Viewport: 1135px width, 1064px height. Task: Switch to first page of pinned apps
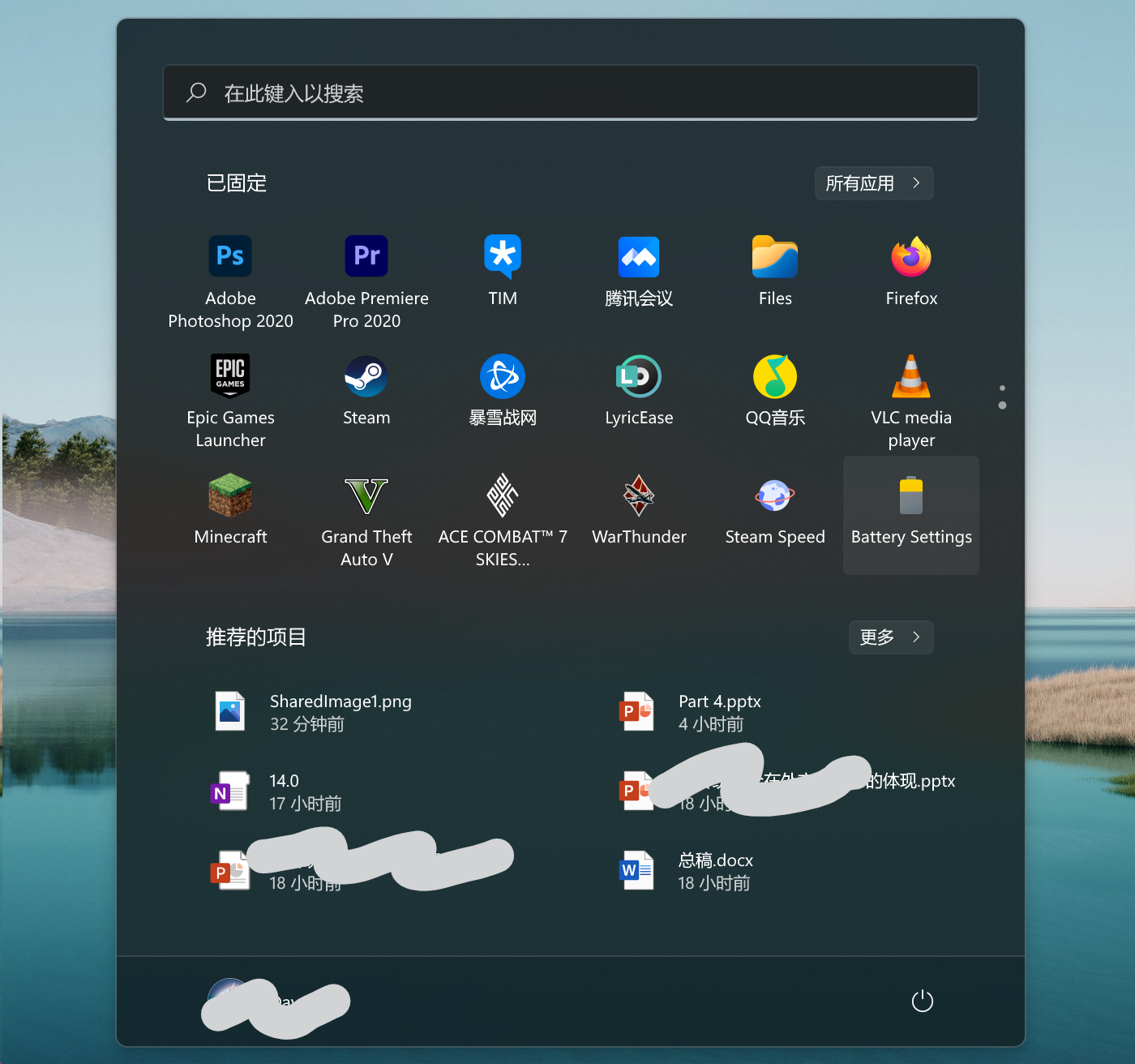[1003, 388]
